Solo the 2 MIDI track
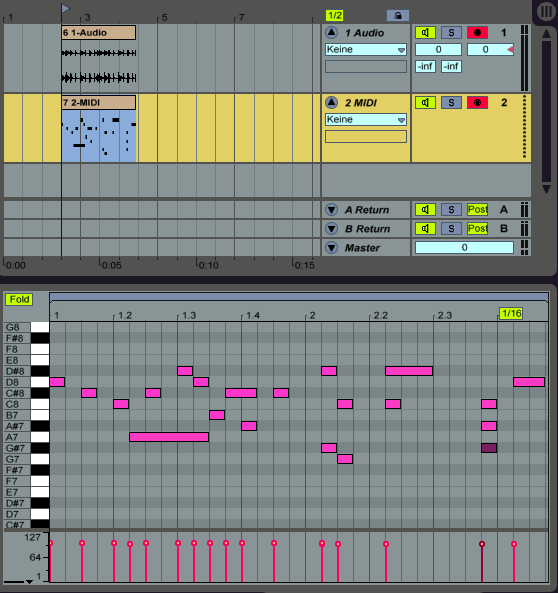This screenshot has width=558, height=593. [451, 102]
